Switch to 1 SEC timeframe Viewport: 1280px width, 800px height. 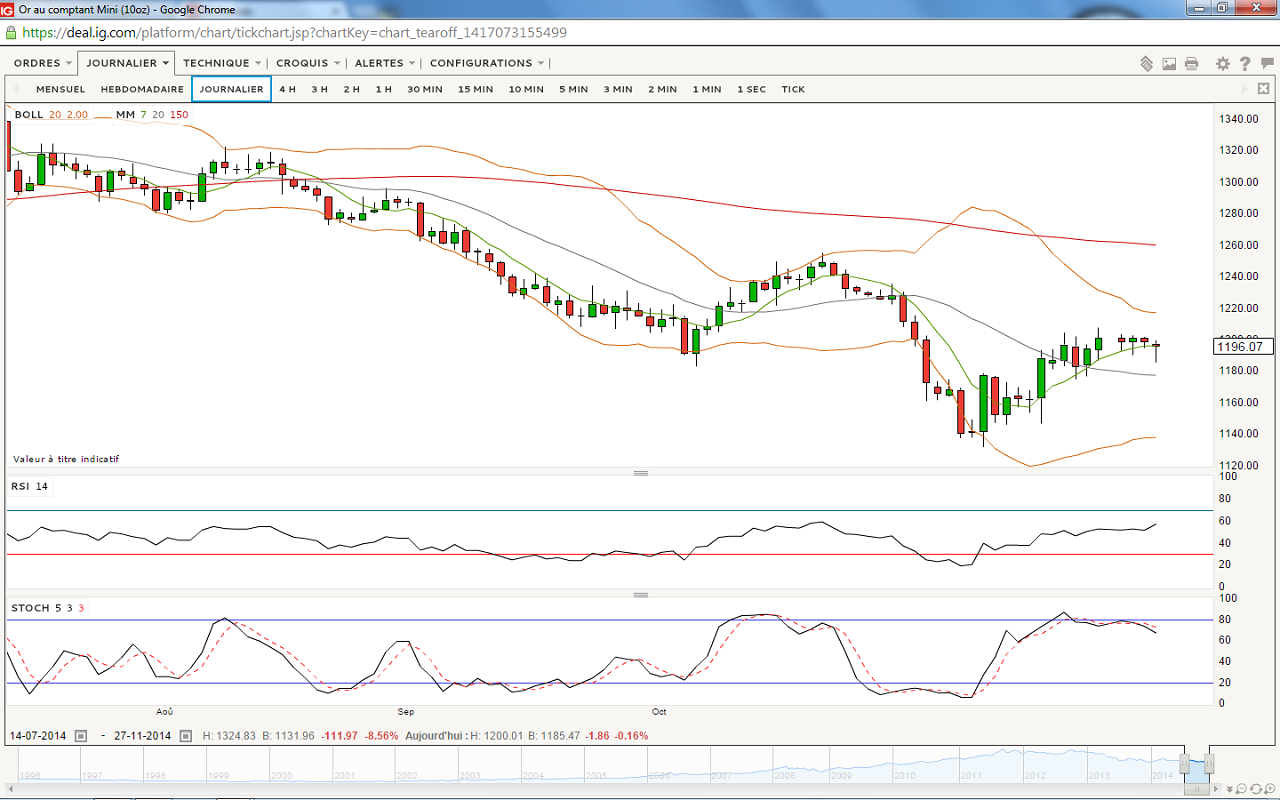tap(751, 89)
